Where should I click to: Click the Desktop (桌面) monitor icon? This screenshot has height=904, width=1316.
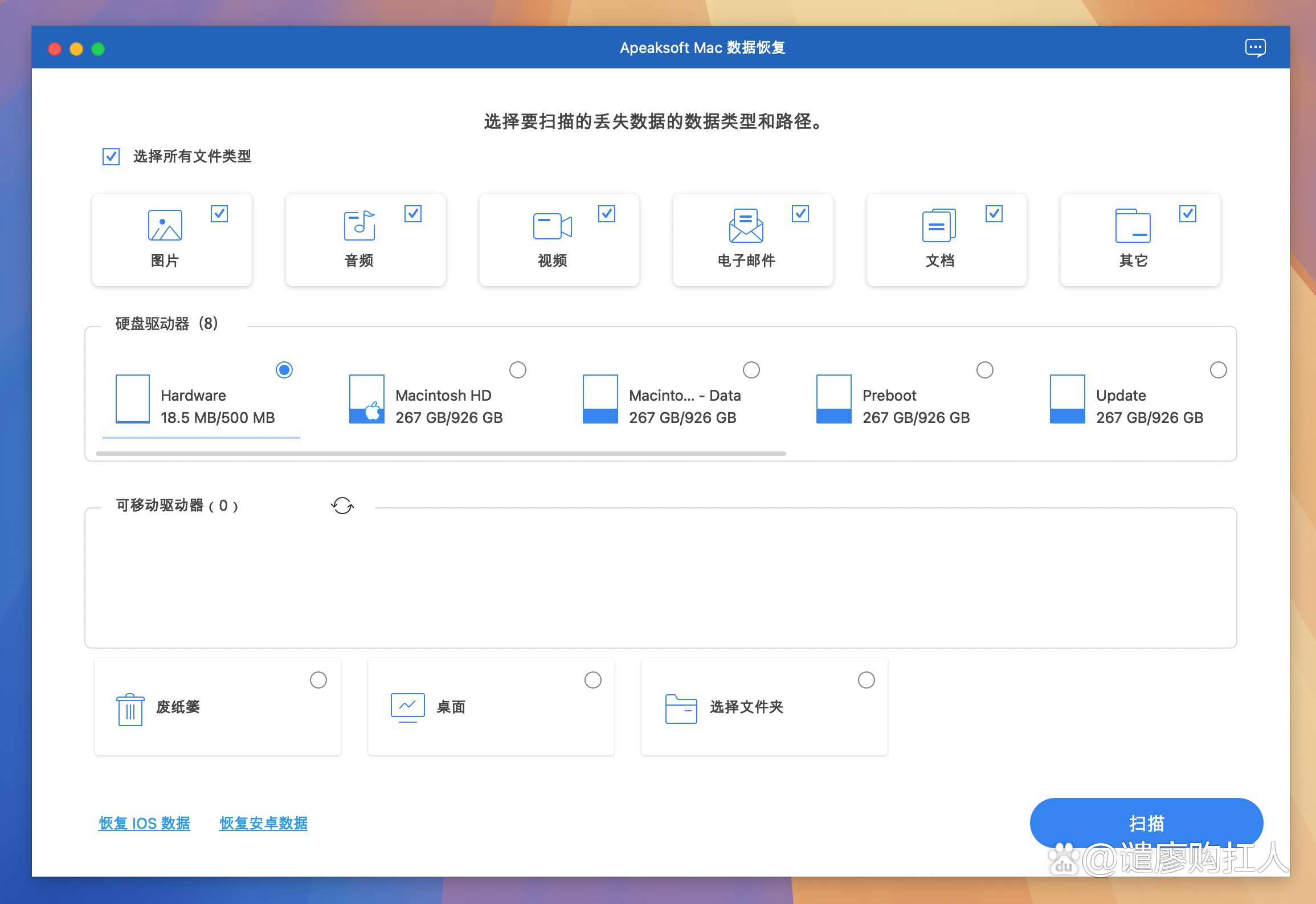click(408, 708)
